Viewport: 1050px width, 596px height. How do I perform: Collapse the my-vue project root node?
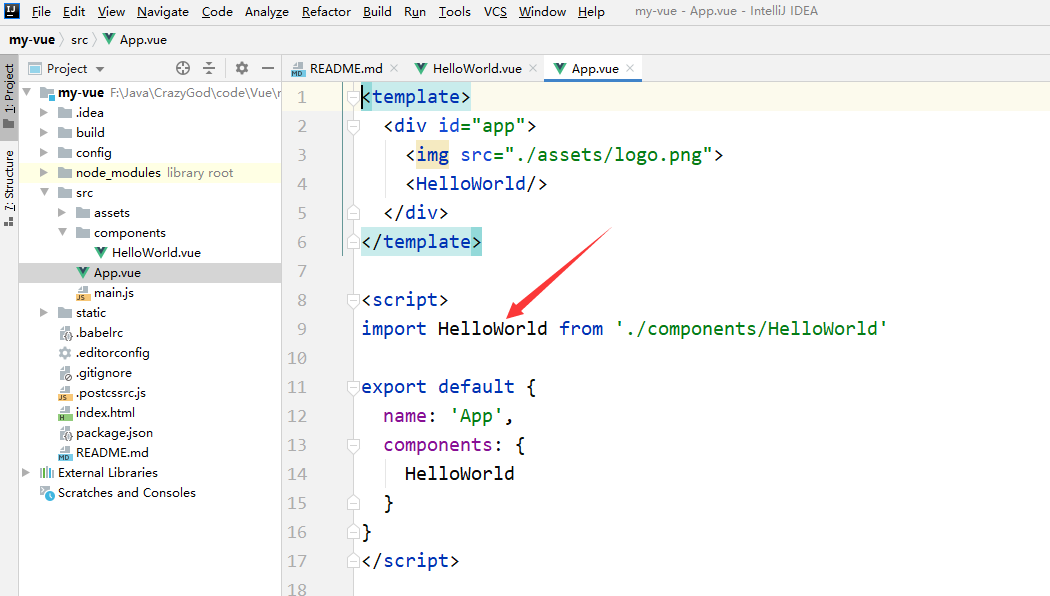click(x=27, y=92)
